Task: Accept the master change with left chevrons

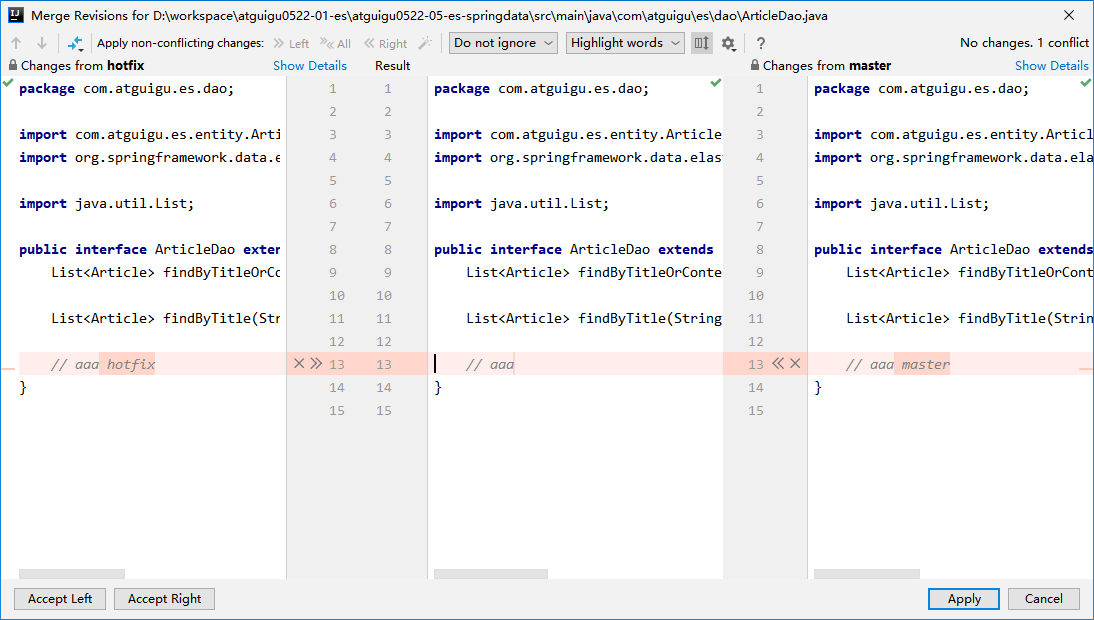Action: (x=778, y=364)
